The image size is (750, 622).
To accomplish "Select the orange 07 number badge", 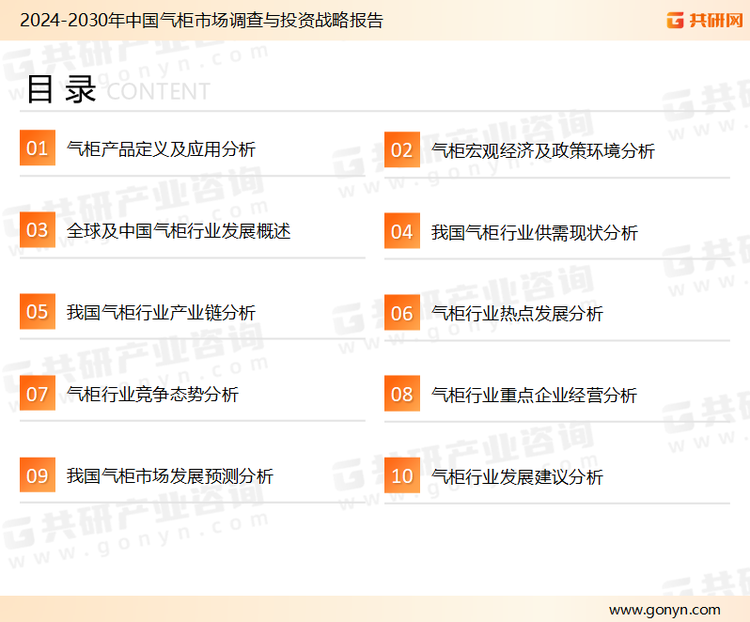I will (37, 394).
